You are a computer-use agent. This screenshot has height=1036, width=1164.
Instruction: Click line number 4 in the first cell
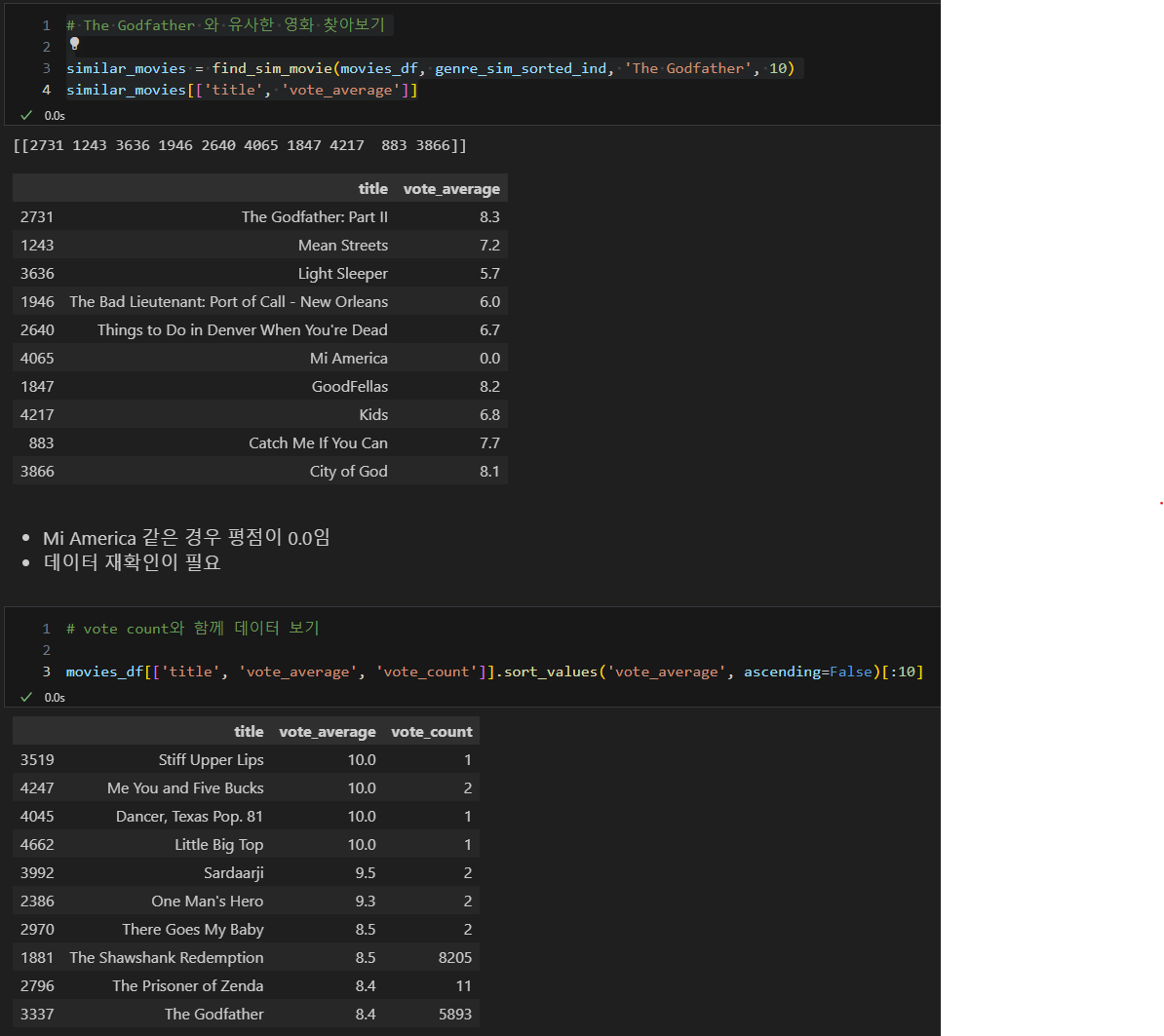click(46, 90)
